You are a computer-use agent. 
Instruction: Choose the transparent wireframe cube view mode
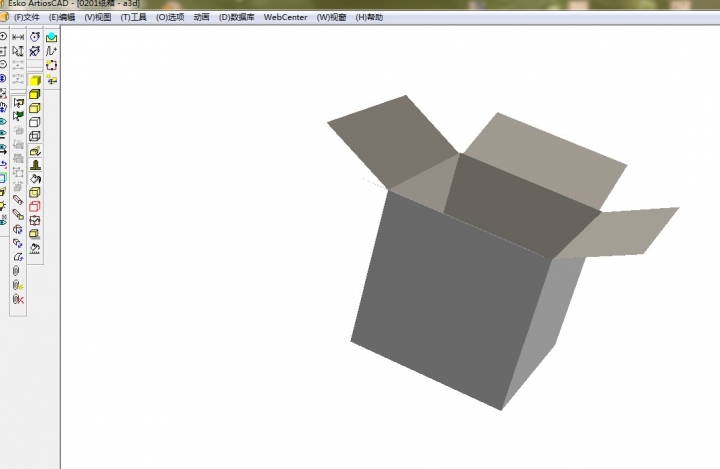tap(35, 136)
